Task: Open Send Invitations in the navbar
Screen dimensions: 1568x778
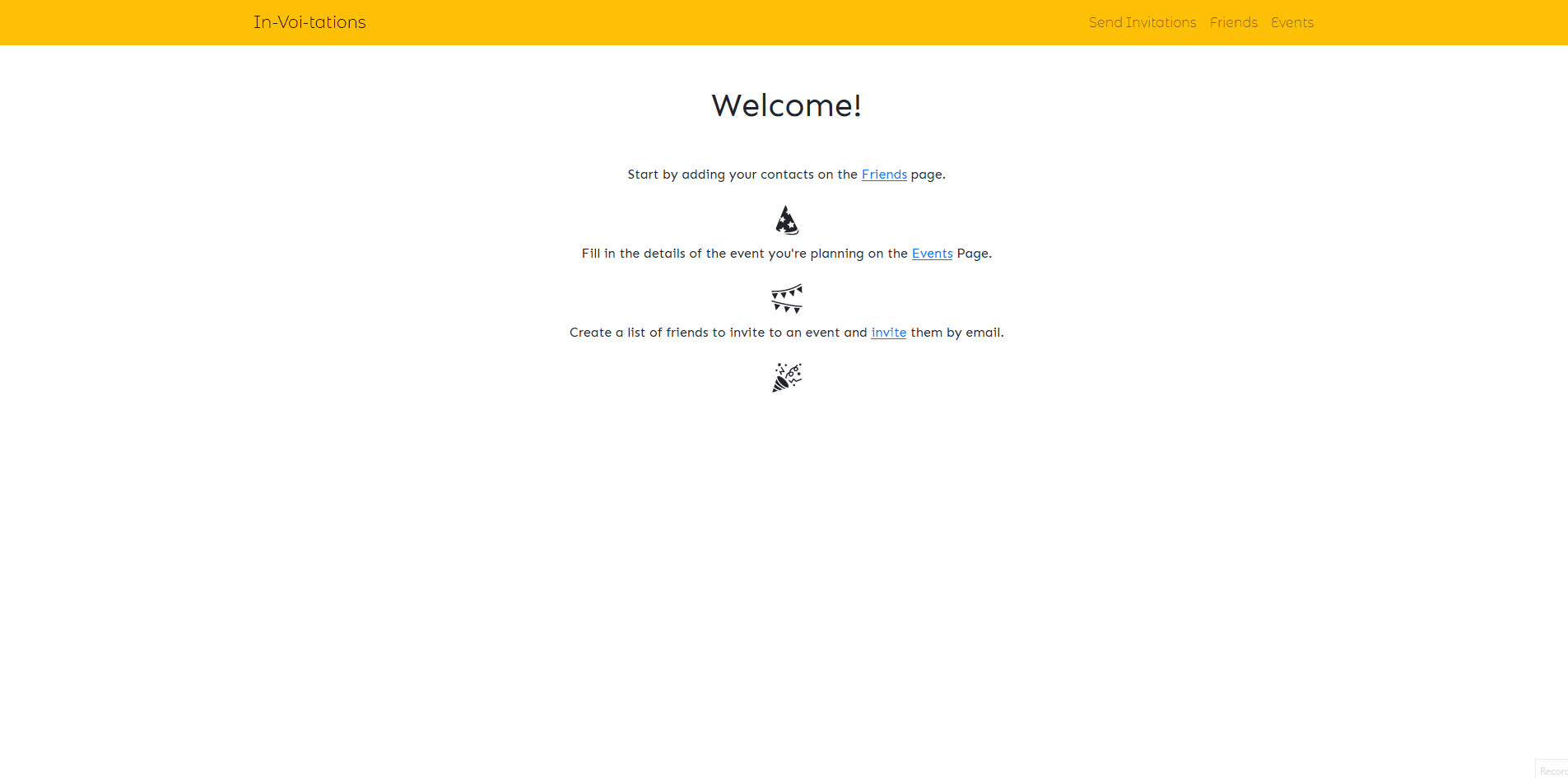Action: pos(1142,22)
